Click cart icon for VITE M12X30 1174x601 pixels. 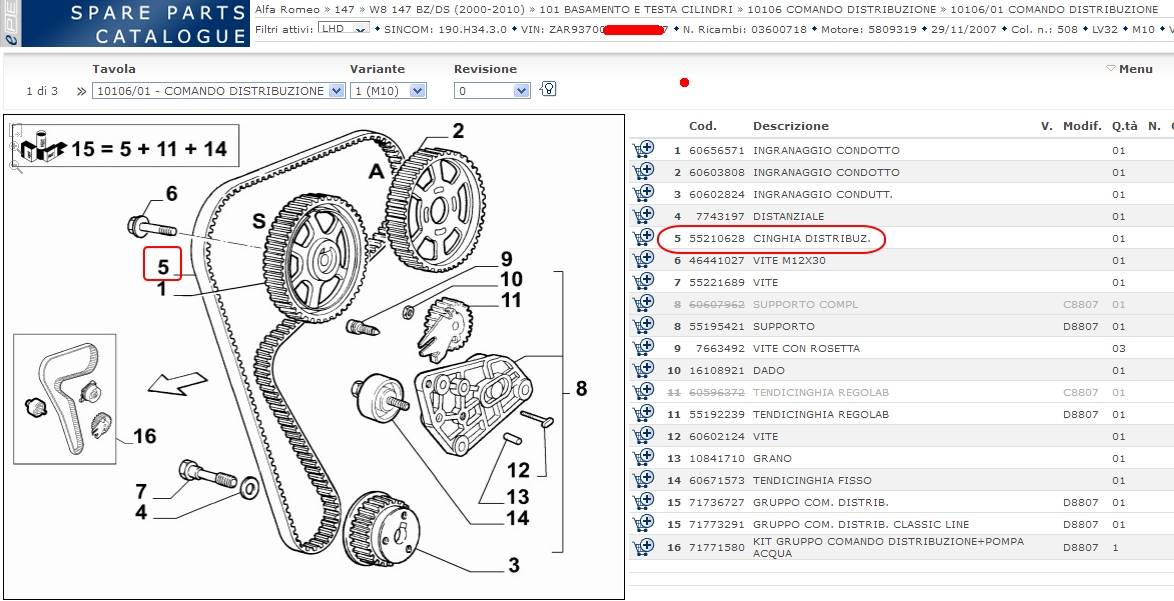pos(642,260)
